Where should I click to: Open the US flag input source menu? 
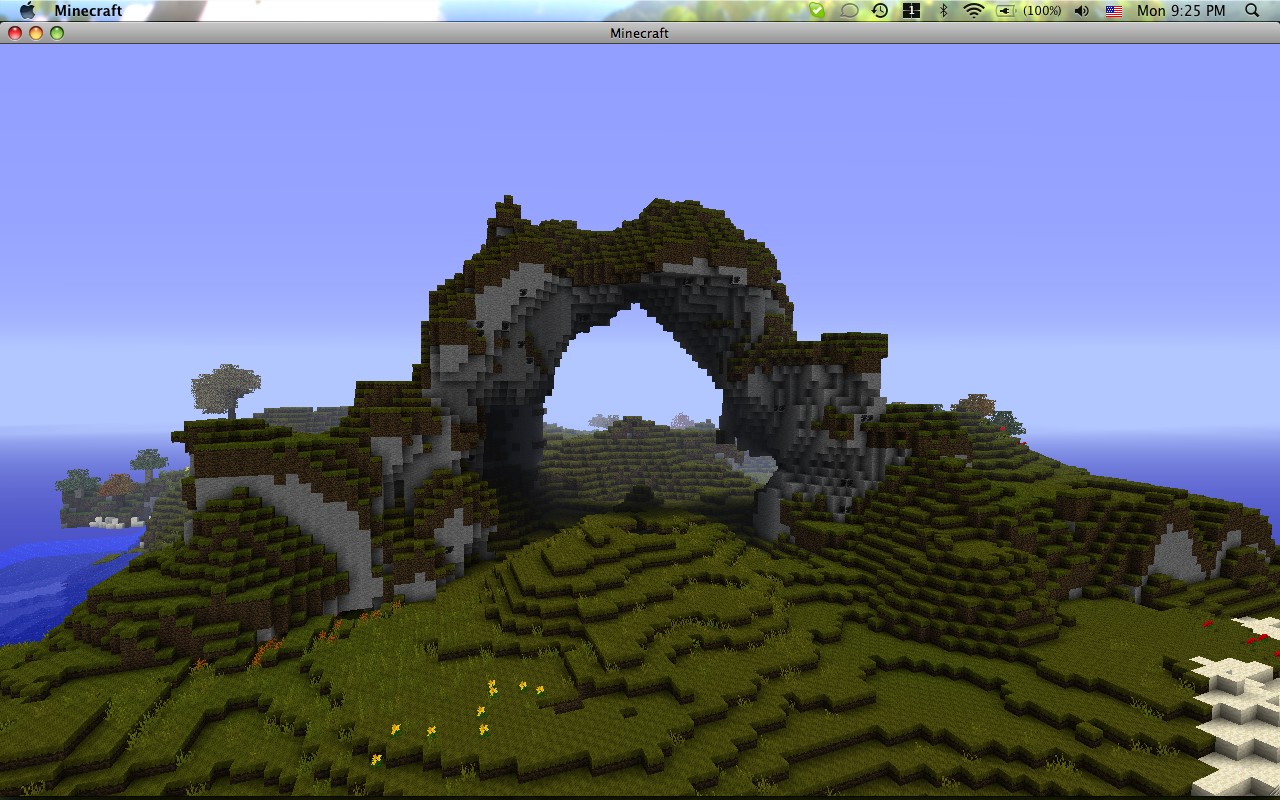click(x=1112, y=11)
